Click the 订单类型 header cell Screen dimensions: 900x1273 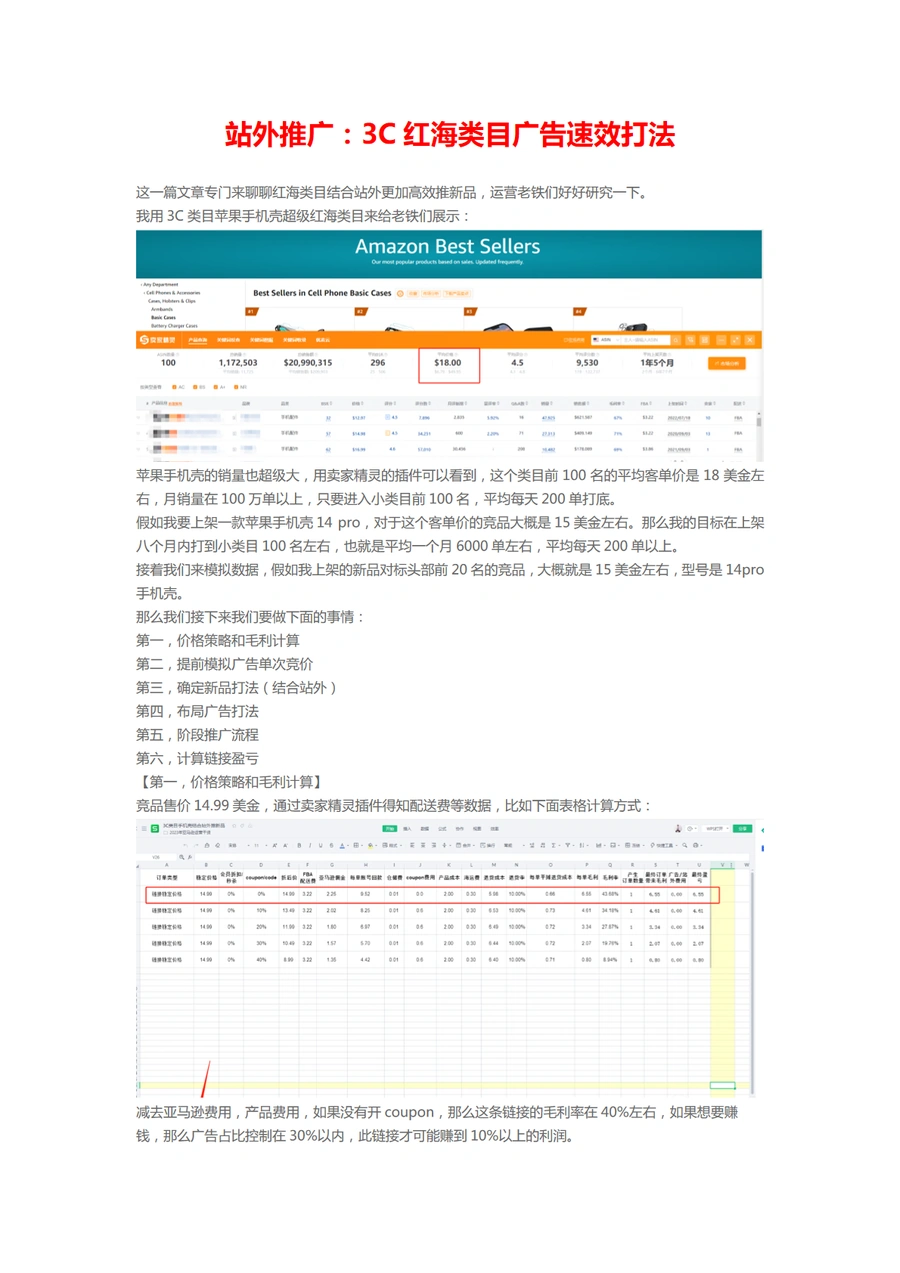167,876
